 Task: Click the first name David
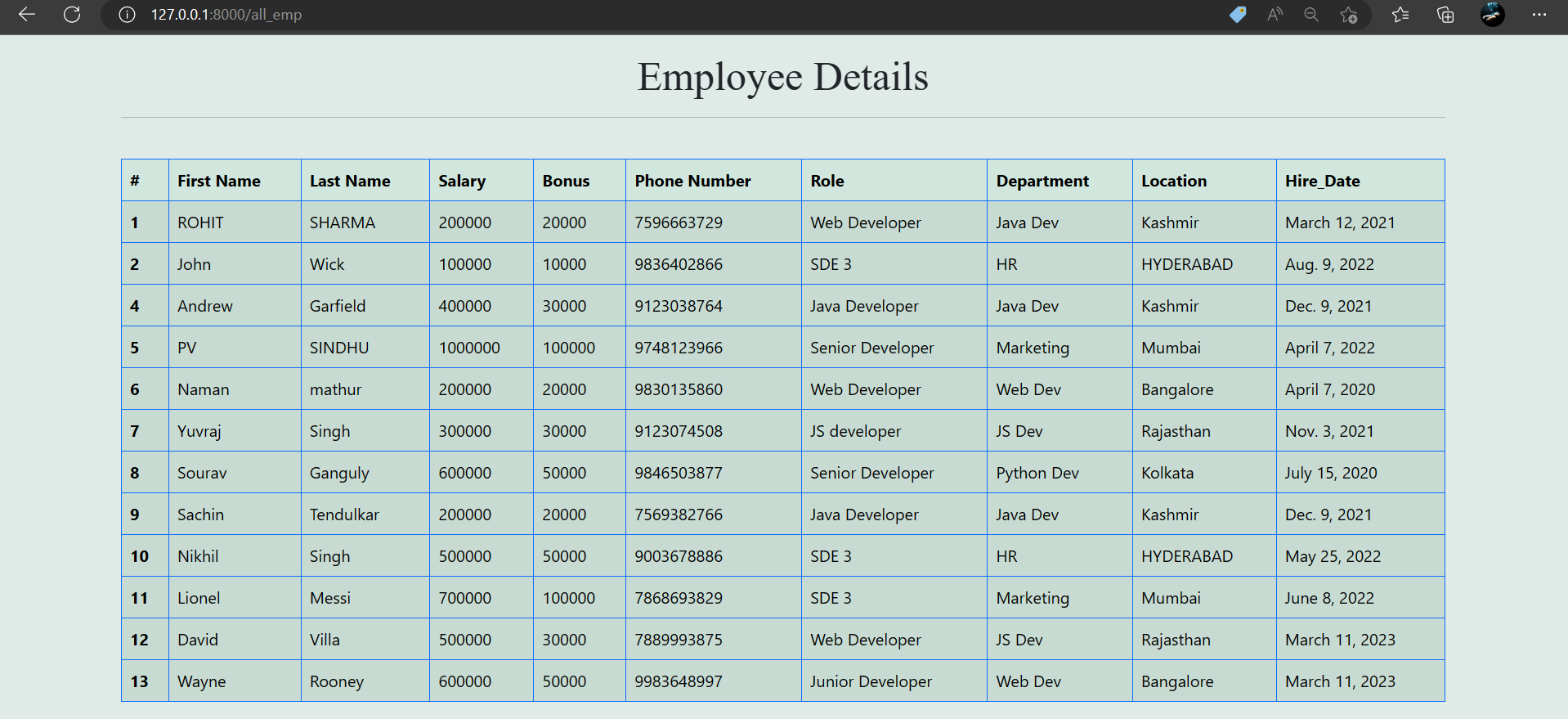click(x=198, y=640)
